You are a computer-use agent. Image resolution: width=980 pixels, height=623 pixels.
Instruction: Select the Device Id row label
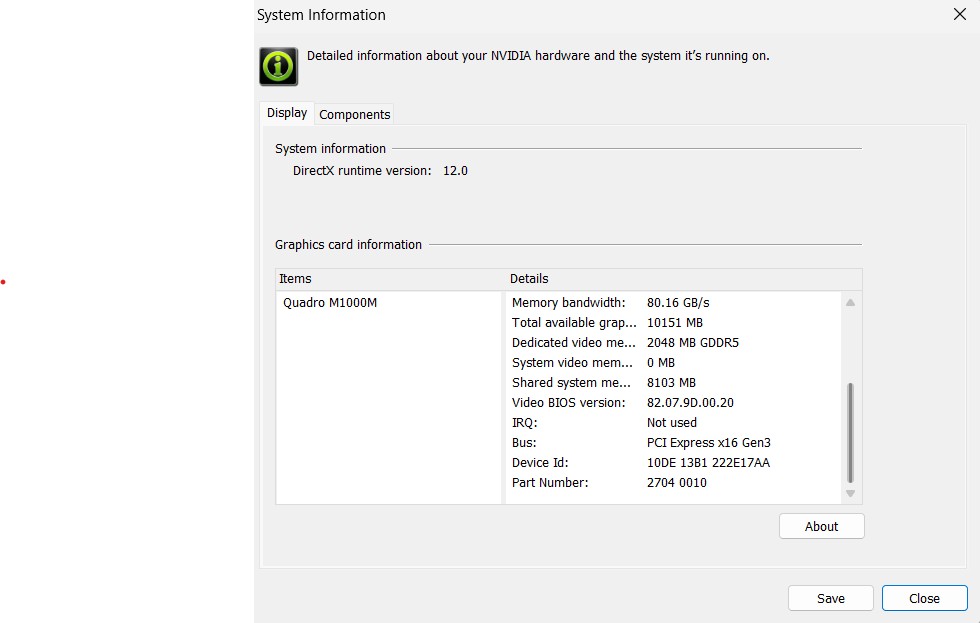click(x=540, y=462)
